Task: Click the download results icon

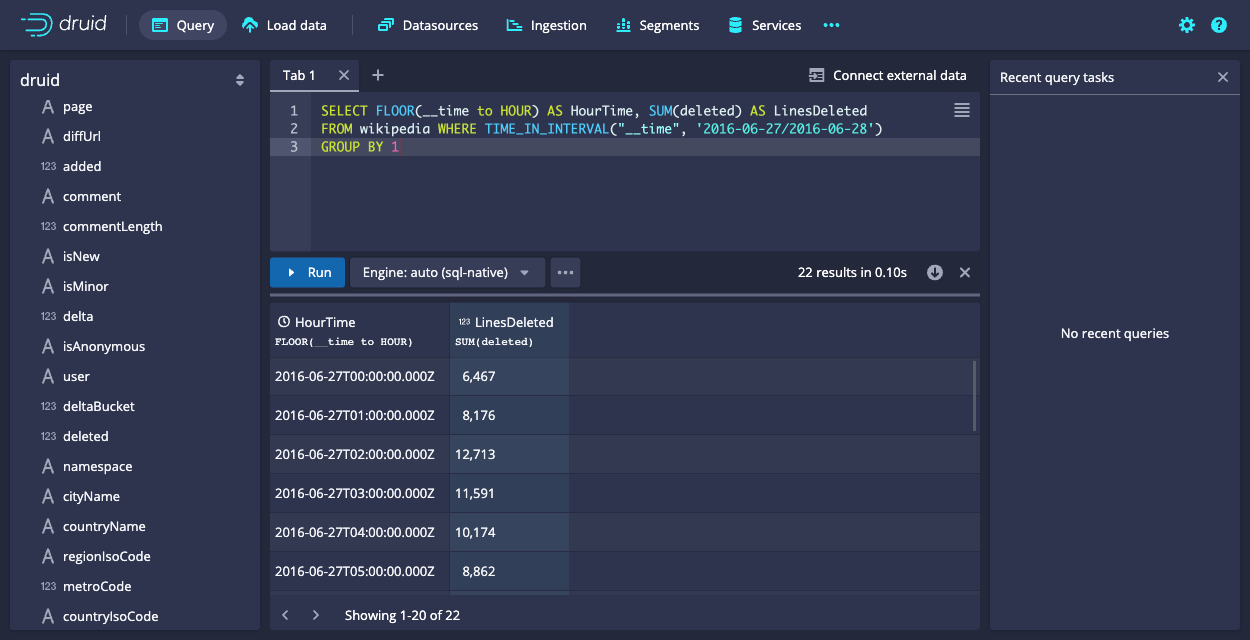Action: pos(935,272)
